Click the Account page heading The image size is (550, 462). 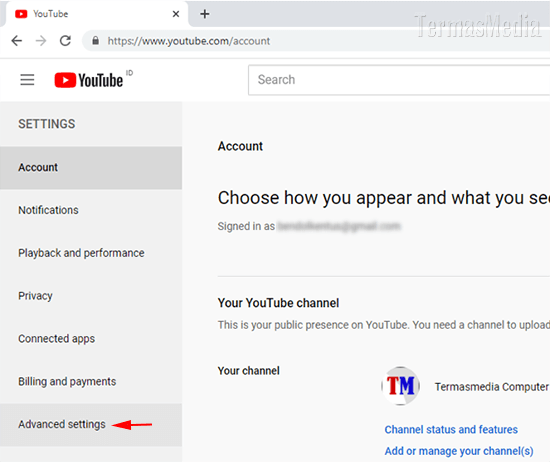coord(240,146)
